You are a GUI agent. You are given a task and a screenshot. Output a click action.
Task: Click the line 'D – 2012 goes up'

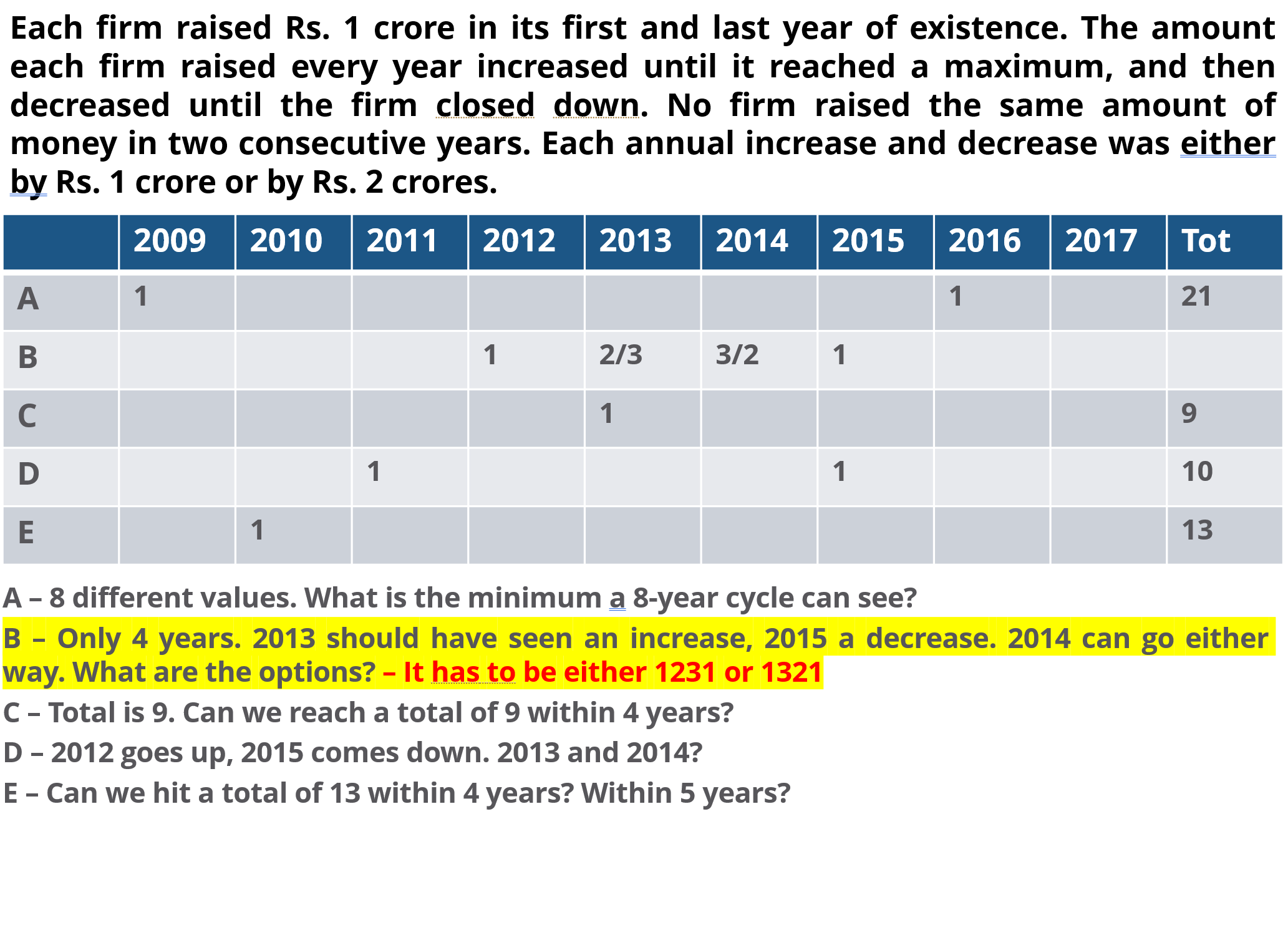(x=352, y=753)
